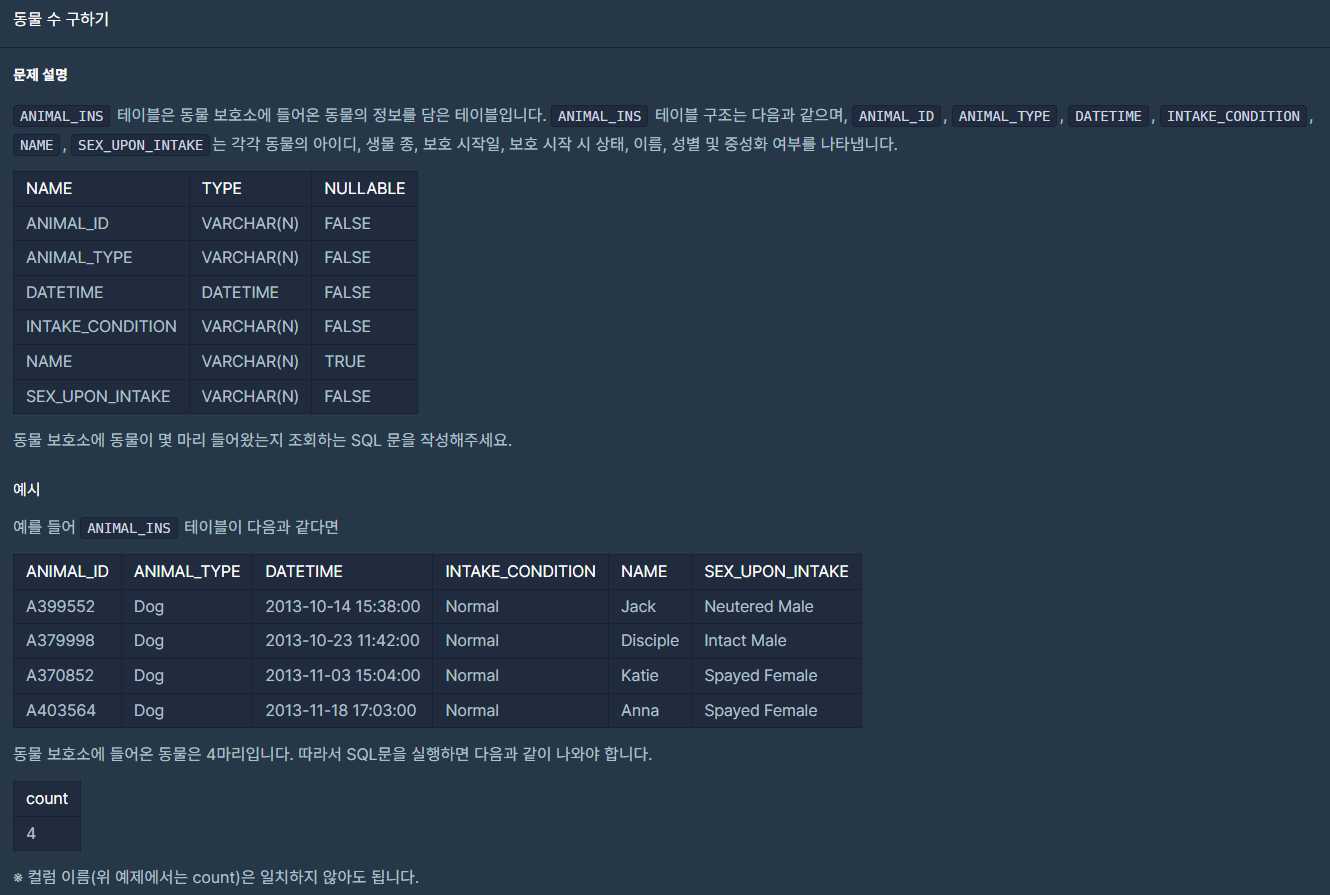The width and height of the screenshot is (1330, 895).
Task: Click the page title 동물 수 구하기
Action: (61, 19)
